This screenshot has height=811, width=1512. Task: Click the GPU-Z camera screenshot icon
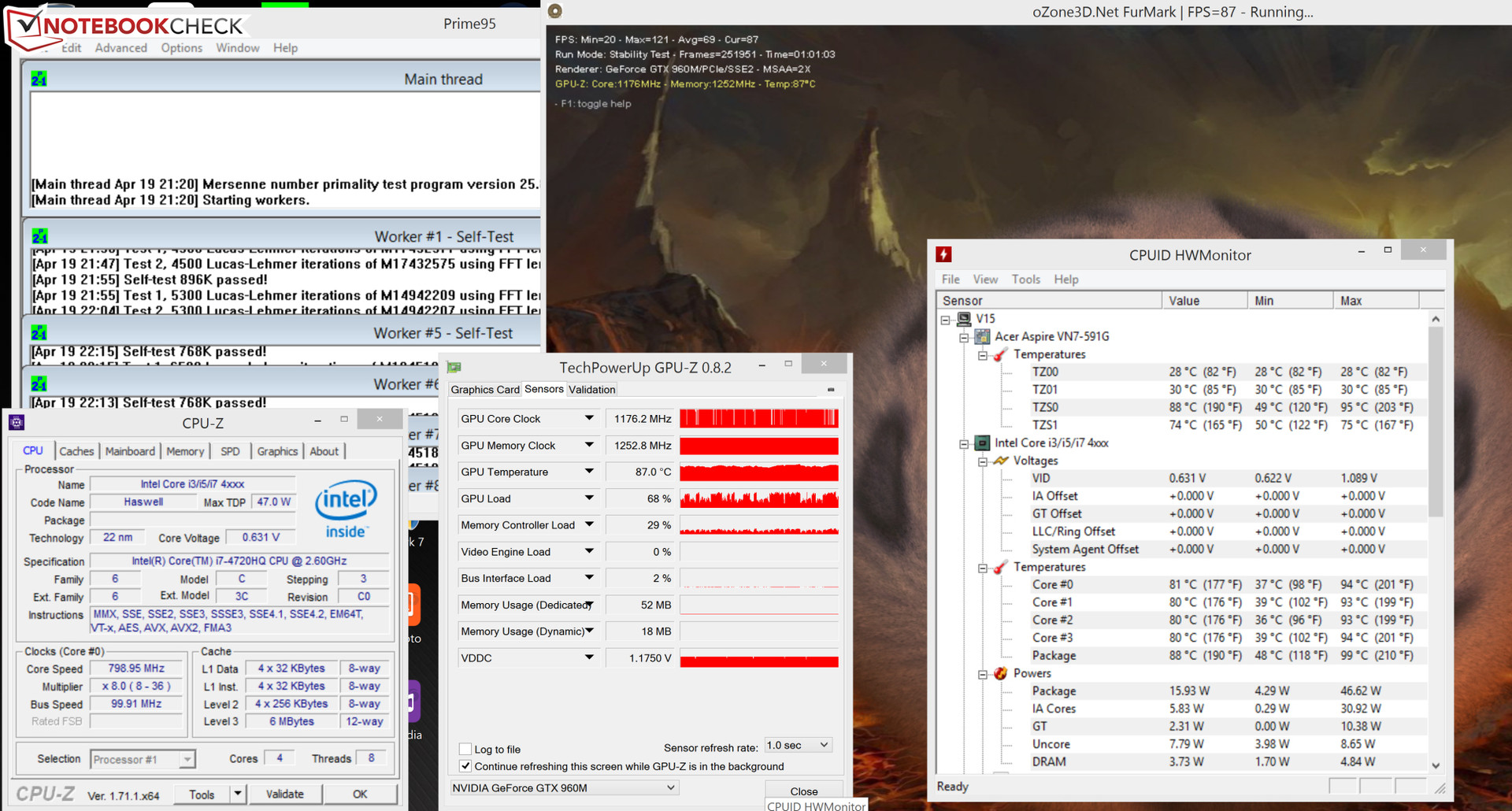[x=831, y=390]
